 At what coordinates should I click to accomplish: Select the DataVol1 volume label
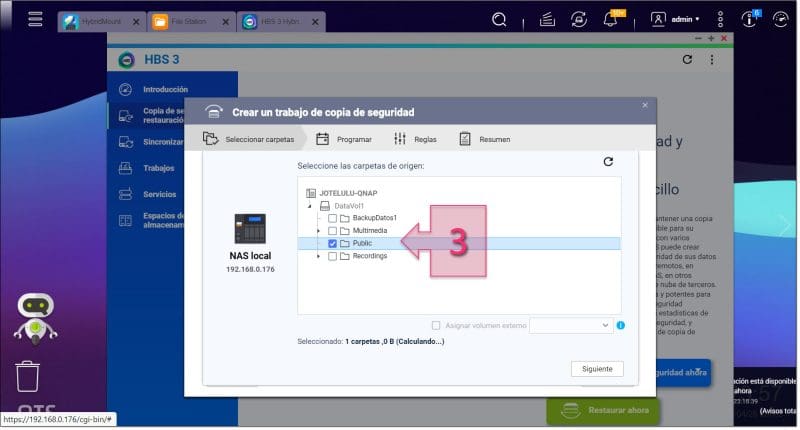coord(349,206)
